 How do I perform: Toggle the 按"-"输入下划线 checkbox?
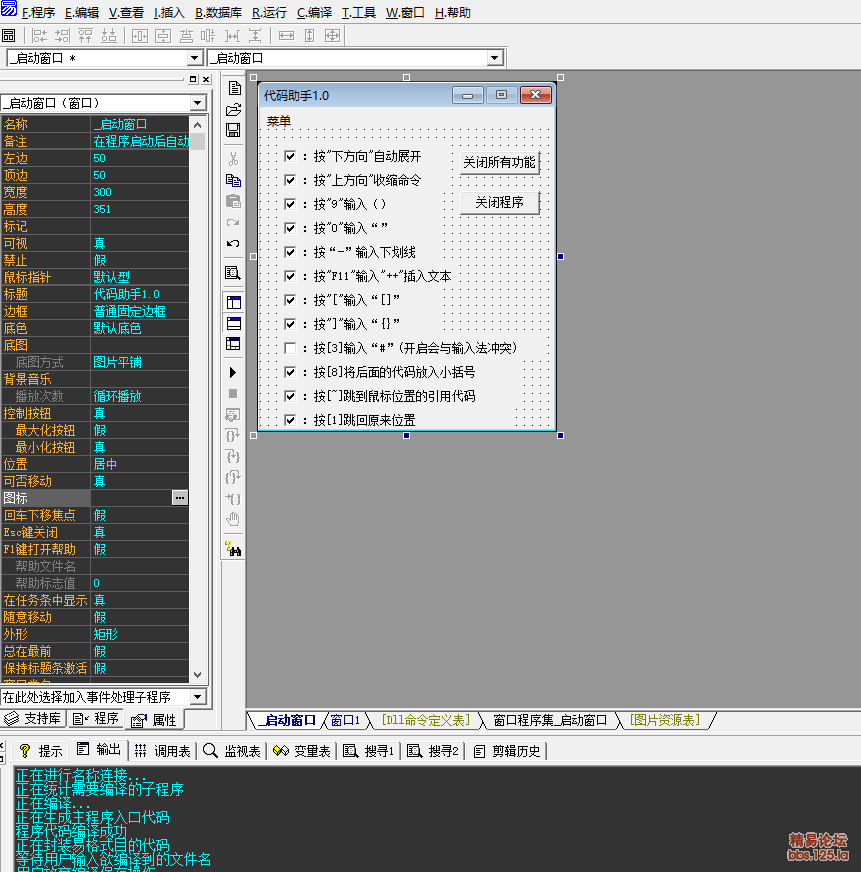[290, 252]
